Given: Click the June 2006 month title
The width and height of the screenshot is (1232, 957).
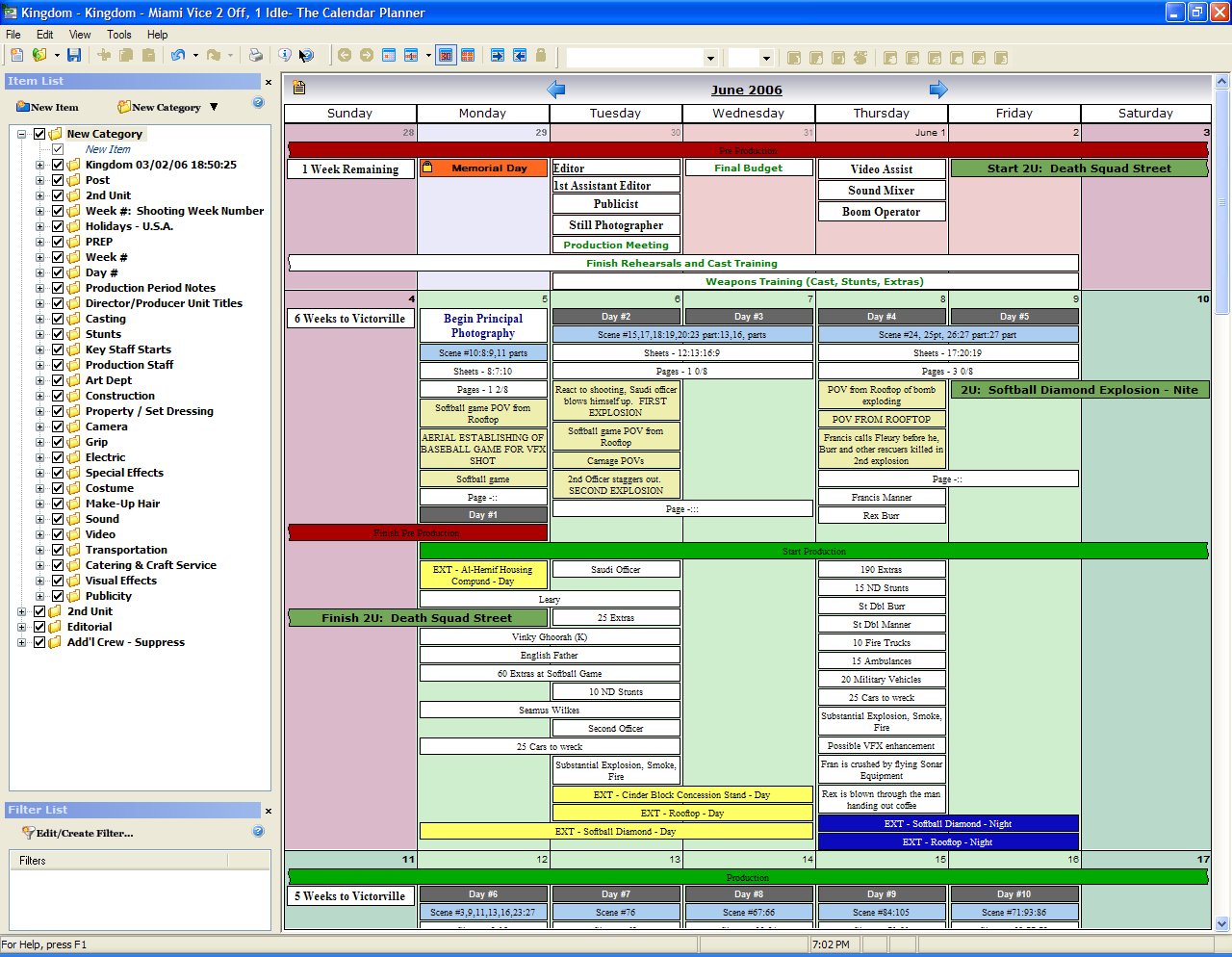Looking at the screenshot, I should (x=746, y=90).
